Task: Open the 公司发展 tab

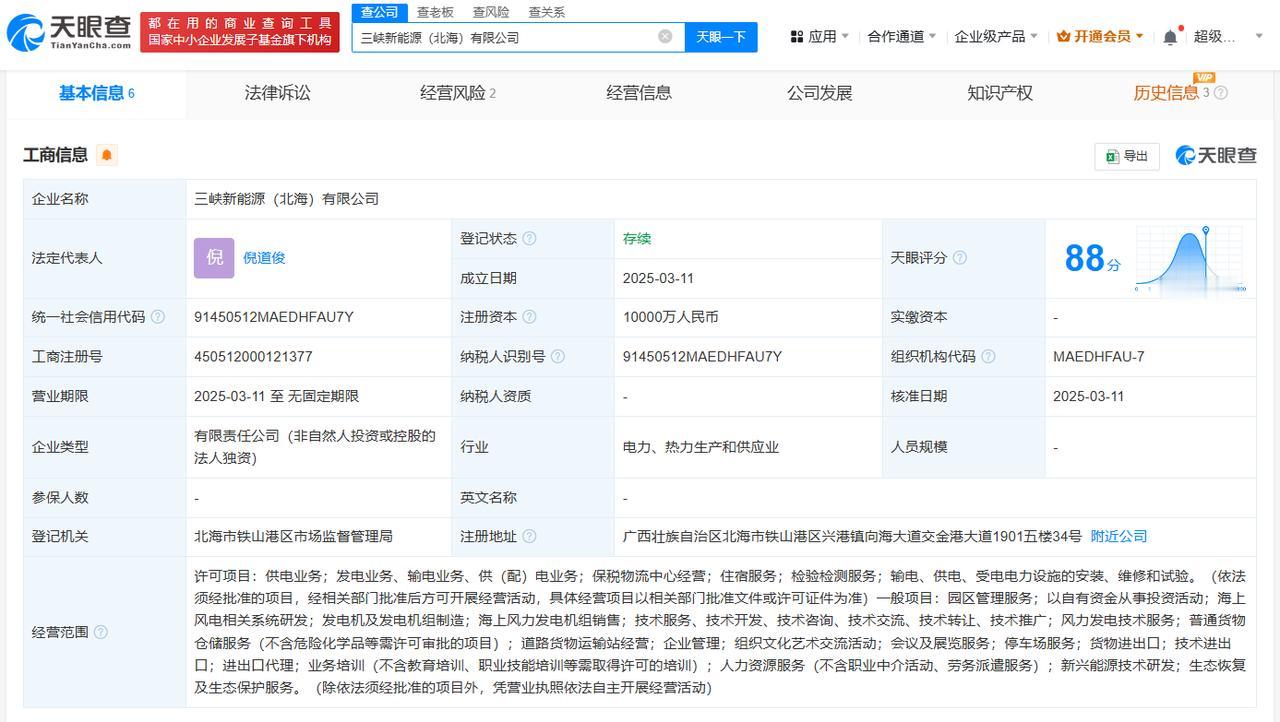Action: point(819,93)
